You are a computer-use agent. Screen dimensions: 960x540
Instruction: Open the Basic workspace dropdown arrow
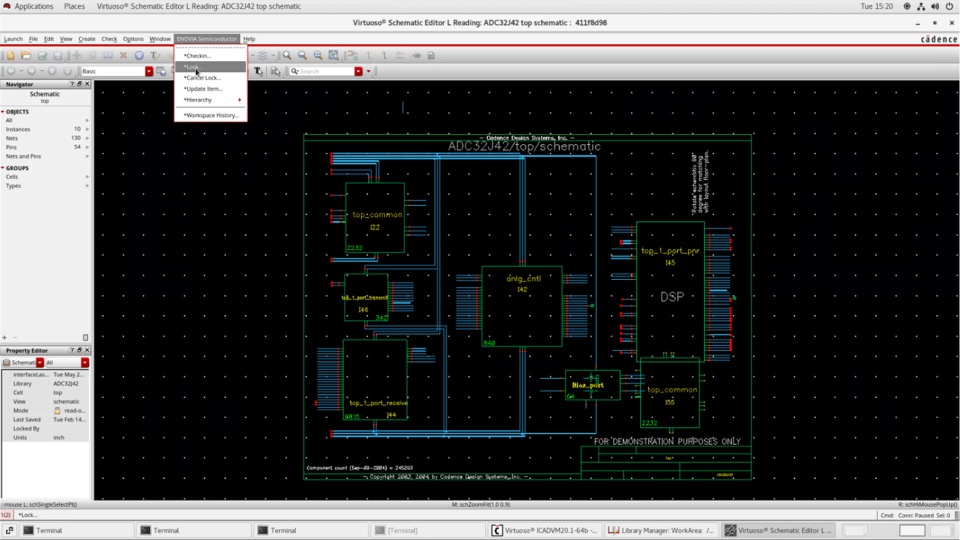click(149, 72)
